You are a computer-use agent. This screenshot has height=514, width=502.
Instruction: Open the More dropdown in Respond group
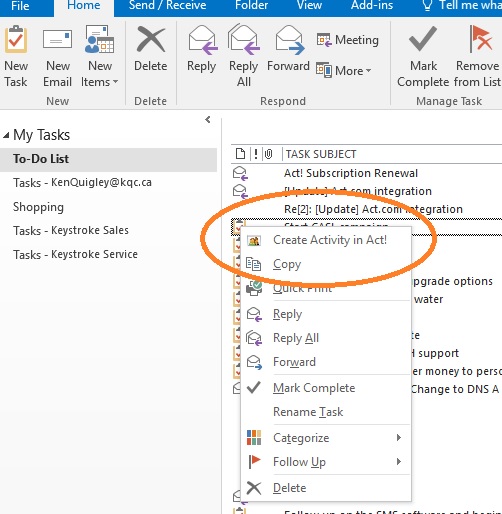pos(343,70)
